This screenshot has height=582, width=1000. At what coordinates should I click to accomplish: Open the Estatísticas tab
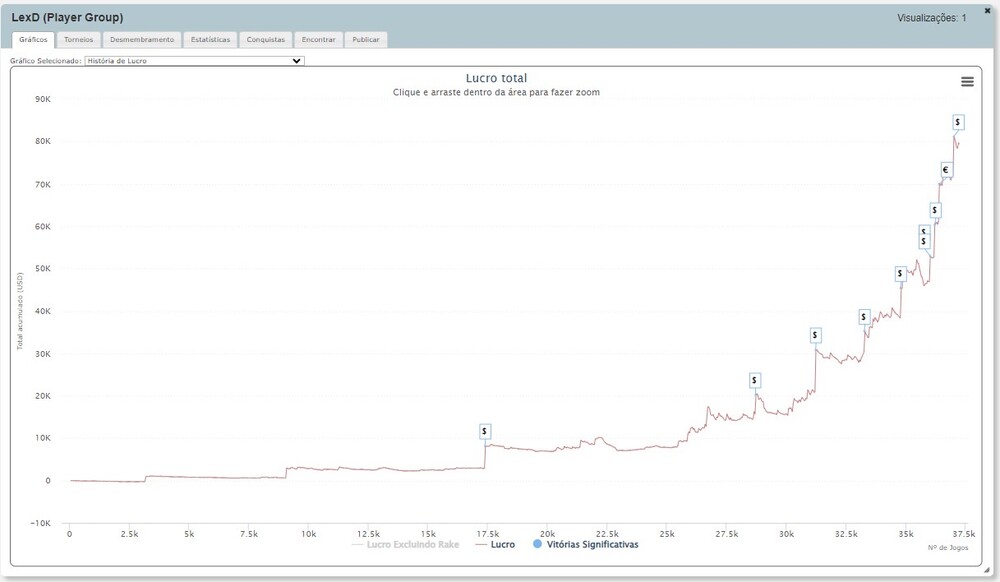click(210, 40)
